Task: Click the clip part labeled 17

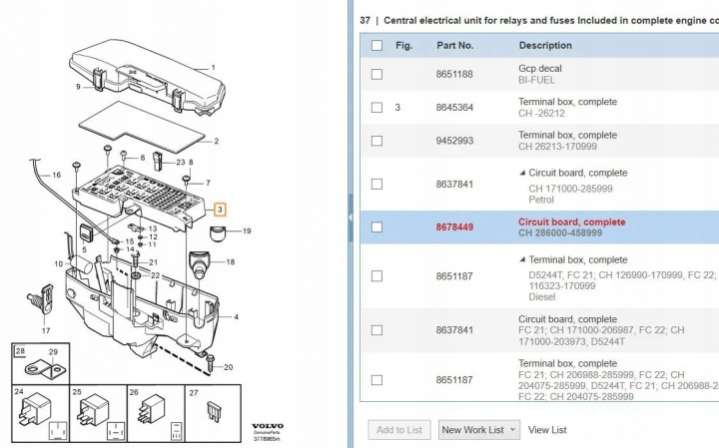Action: [43, 300]
